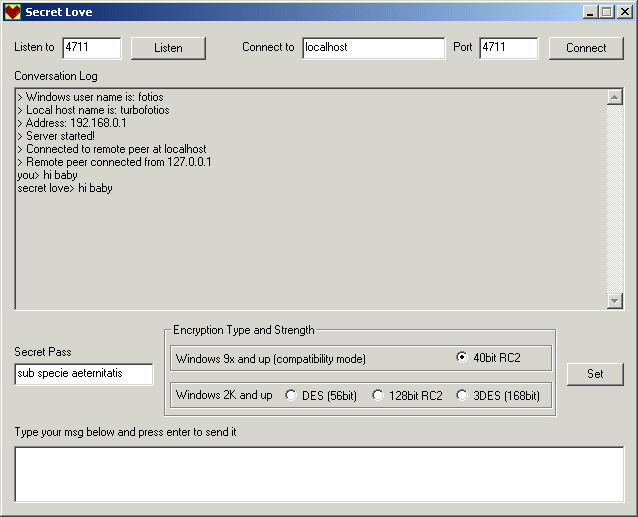Click the conversation log scroll down arrow
Image resolution: width=638 pixels, height=517 pixels.
click(x=615, y=301)
